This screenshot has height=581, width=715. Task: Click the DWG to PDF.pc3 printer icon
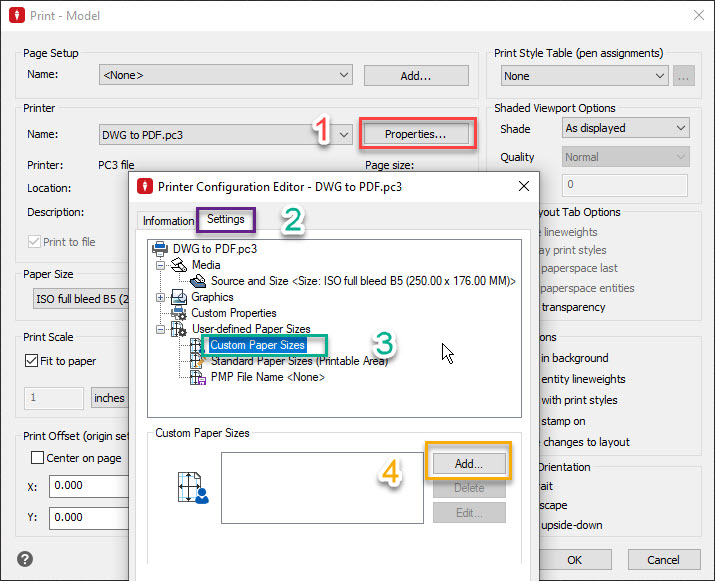(x=159, y=249)
